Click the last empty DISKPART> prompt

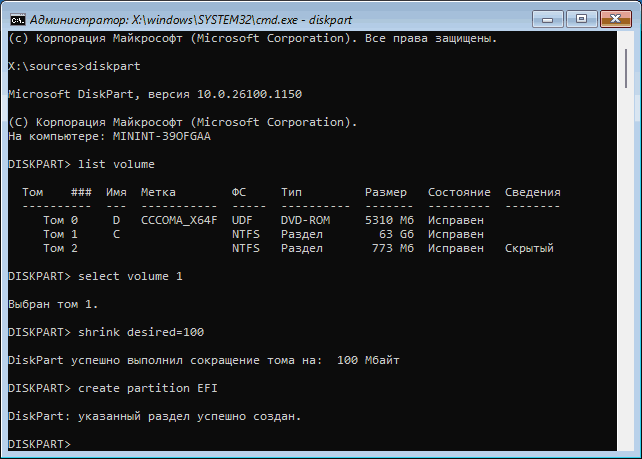click(39, 443)
